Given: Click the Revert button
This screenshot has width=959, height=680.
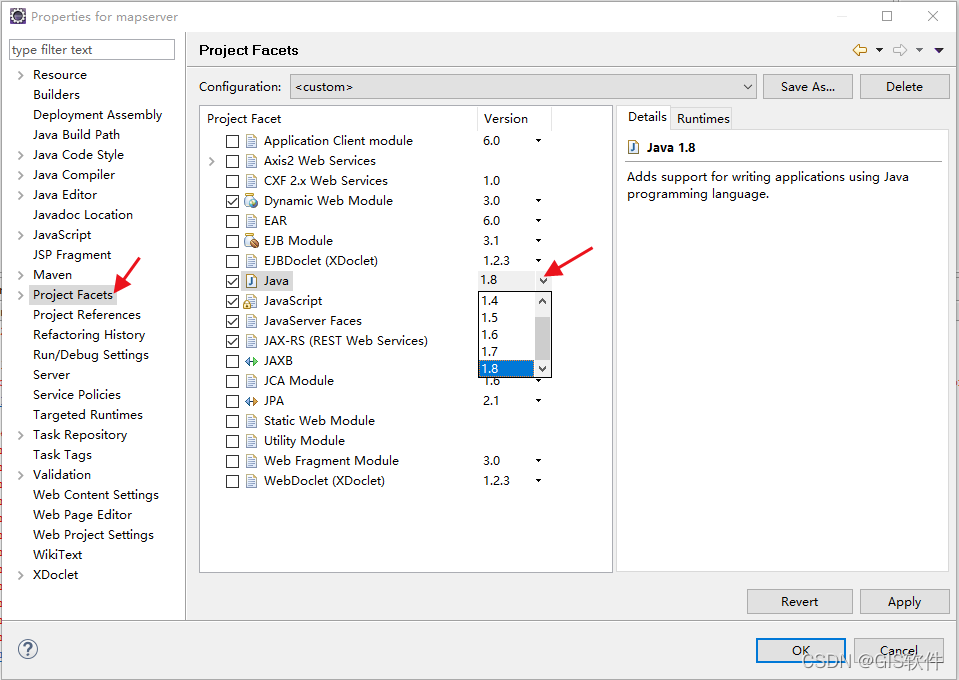Looking at the screenshot, I should (799, 602).
